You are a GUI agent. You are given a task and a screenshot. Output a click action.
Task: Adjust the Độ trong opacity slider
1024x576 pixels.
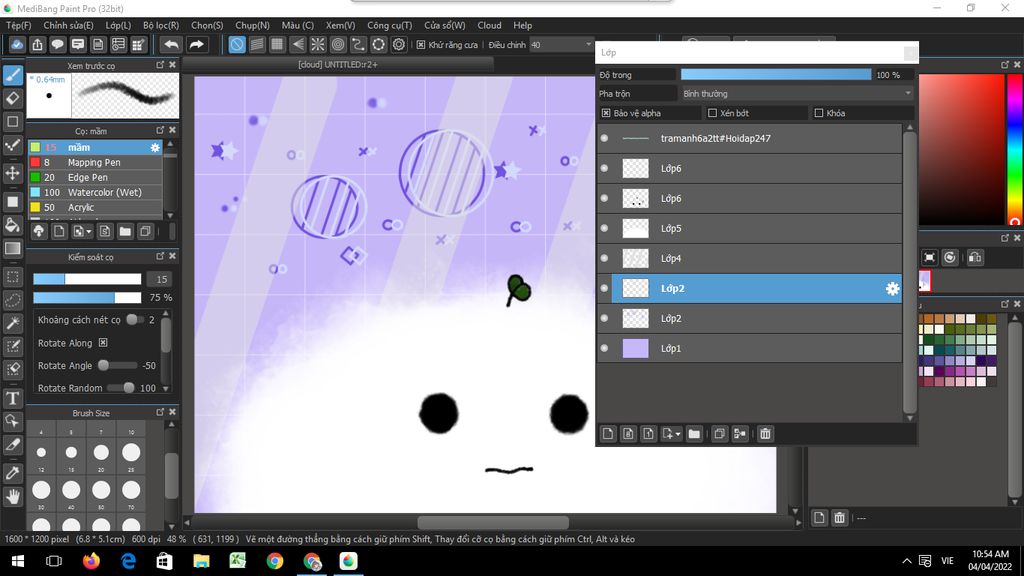pyautogui.click(x=776, y=75)
